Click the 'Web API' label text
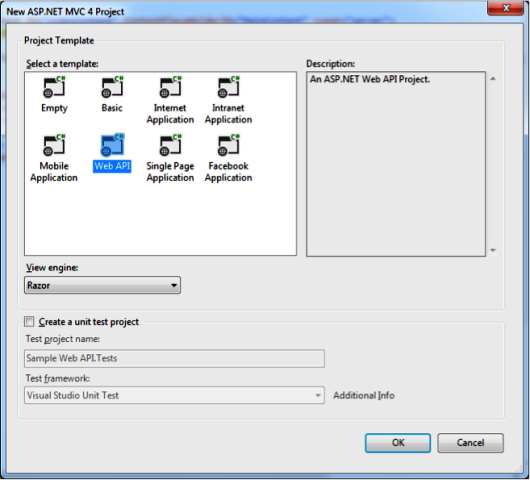 tap(112, 166)
